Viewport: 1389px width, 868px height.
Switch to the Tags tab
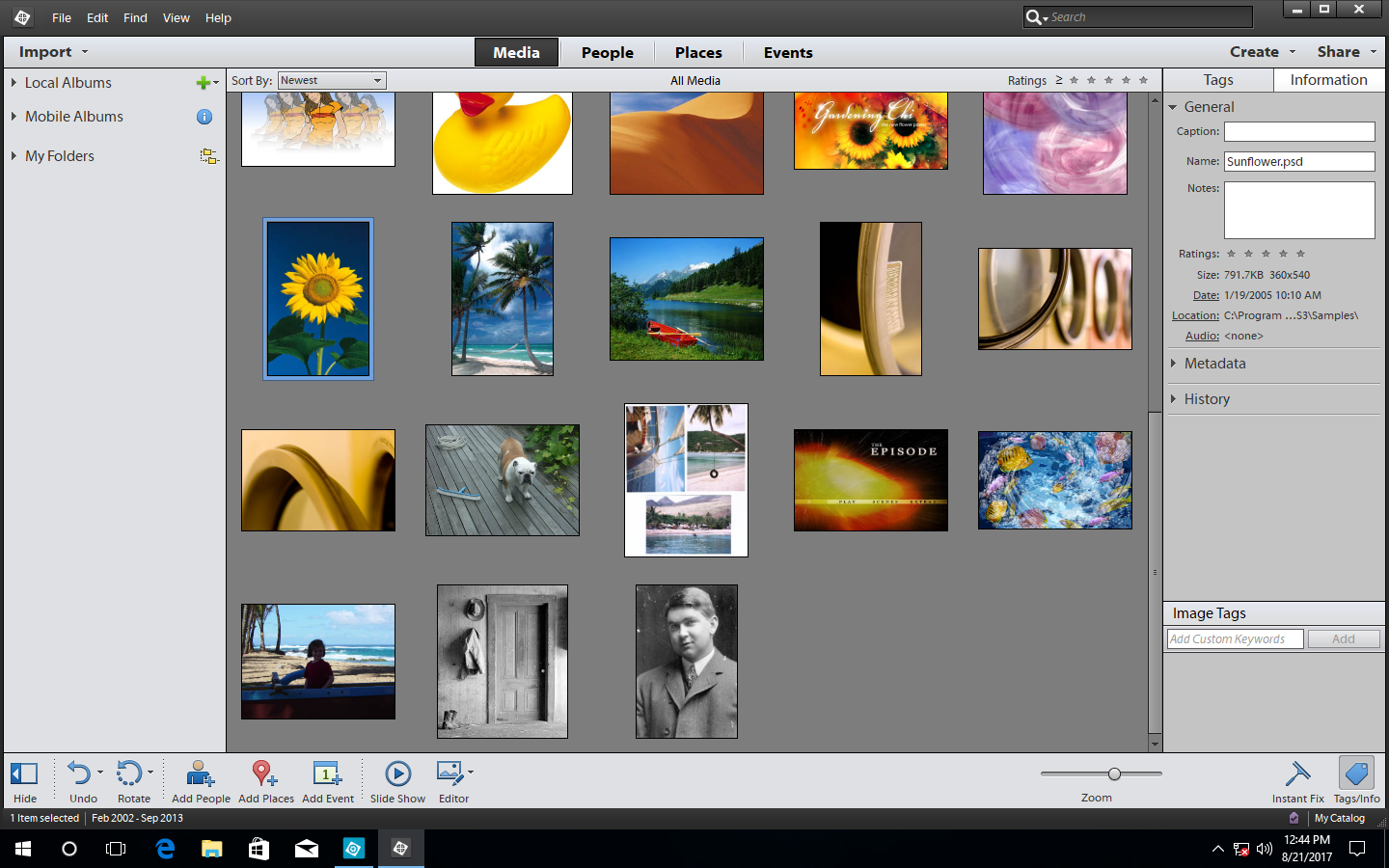tap(1218, 80)
